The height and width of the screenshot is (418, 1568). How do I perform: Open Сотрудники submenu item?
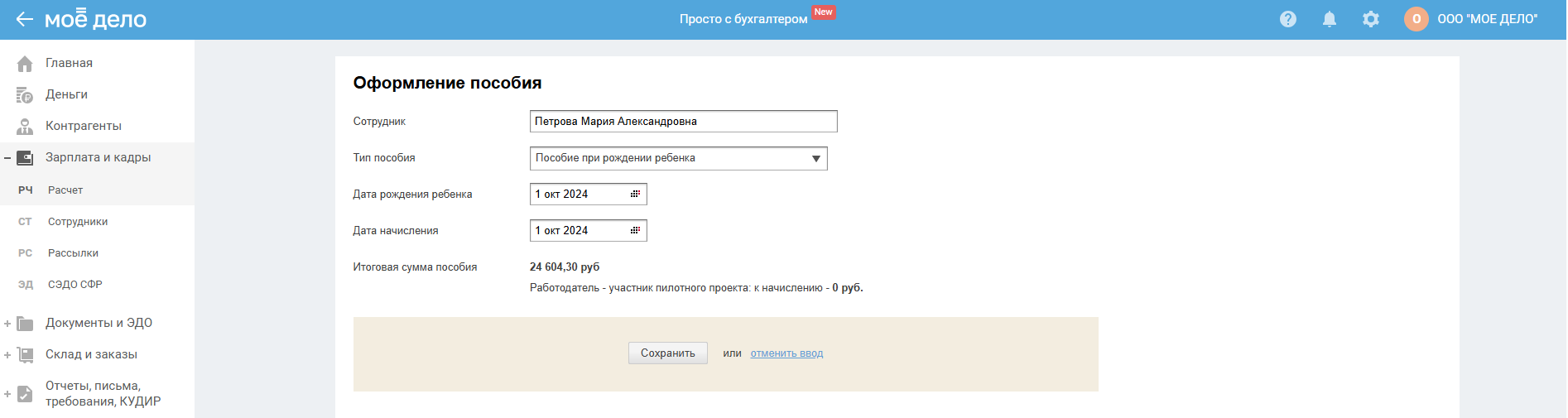pyautogui.click(x=78, y=222)
